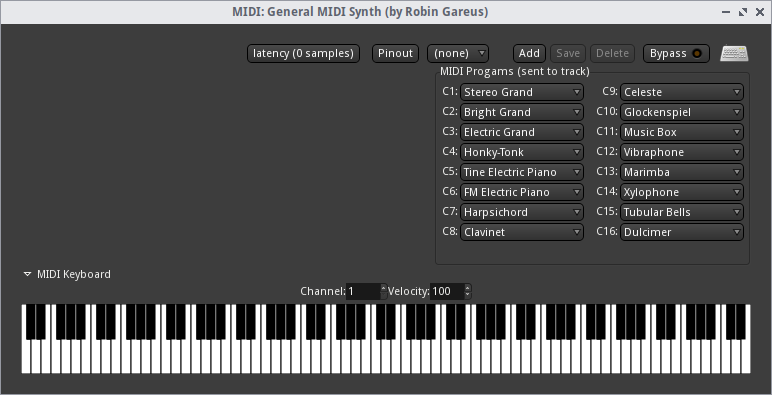
Task: Open the C11 Music Box dropdown
Action: [682, 132]
